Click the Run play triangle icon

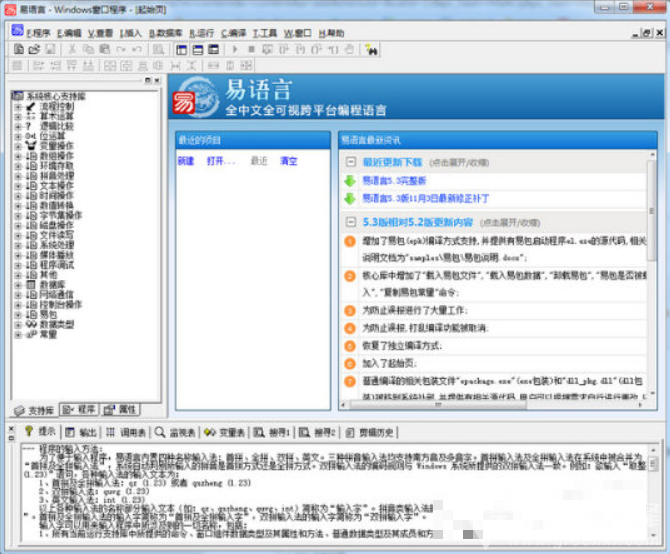pos(235,50)
